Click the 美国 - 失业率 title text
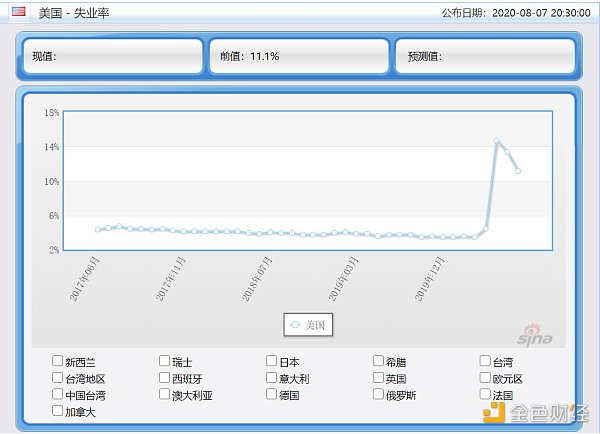This screenshot has height=434, width=600. [74, 12]
